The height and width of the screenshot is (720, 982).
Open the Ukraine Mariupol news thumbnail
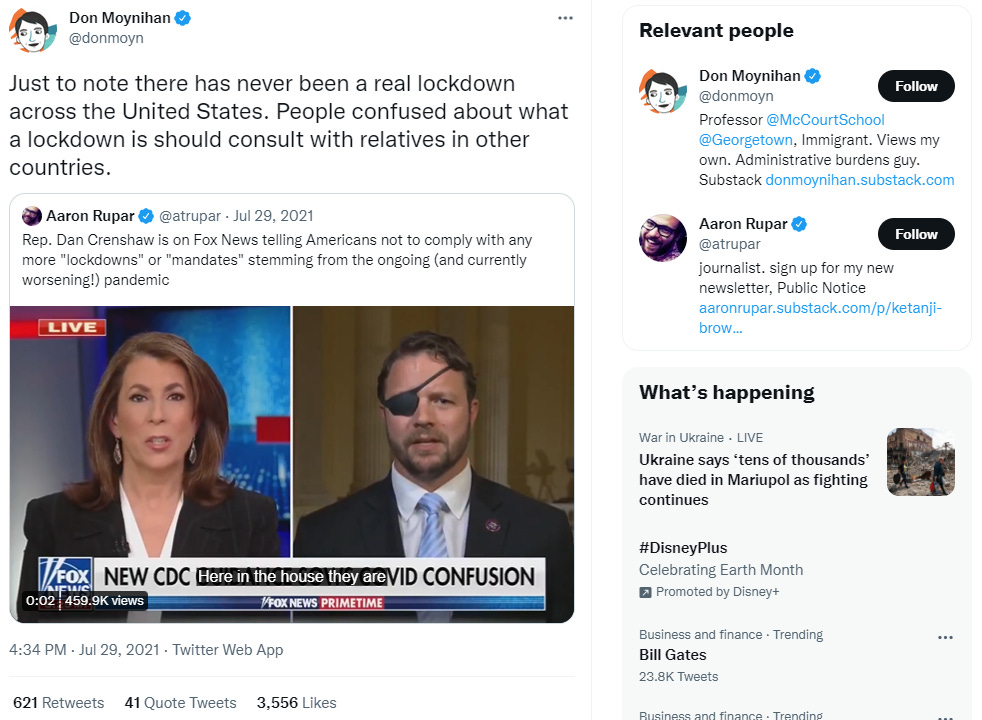pos(921,462)
